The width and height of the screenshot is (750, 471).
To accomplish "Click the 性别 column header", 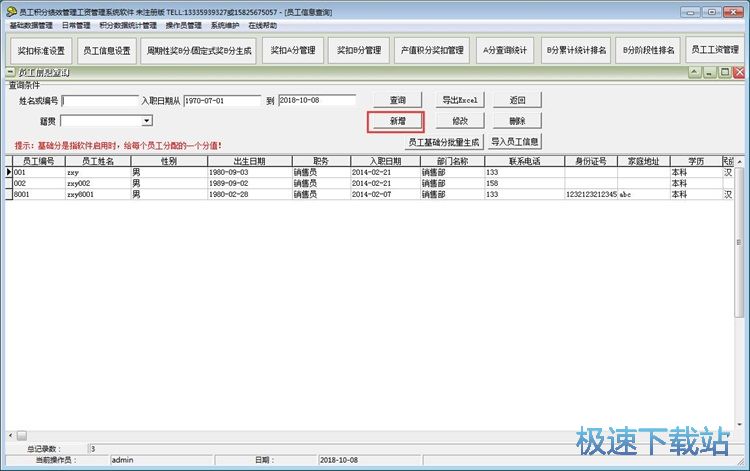I will click(x=169, y=161).
